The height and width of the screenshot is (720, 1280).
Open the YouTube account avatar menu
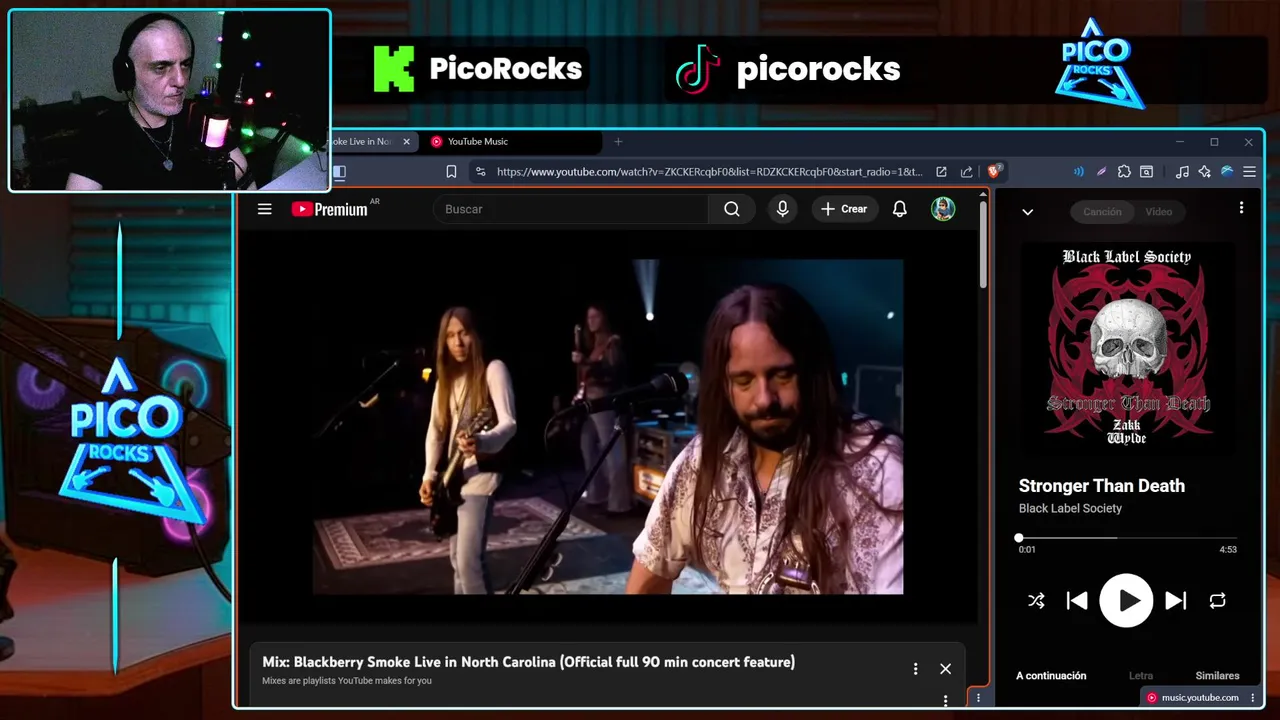943,209
